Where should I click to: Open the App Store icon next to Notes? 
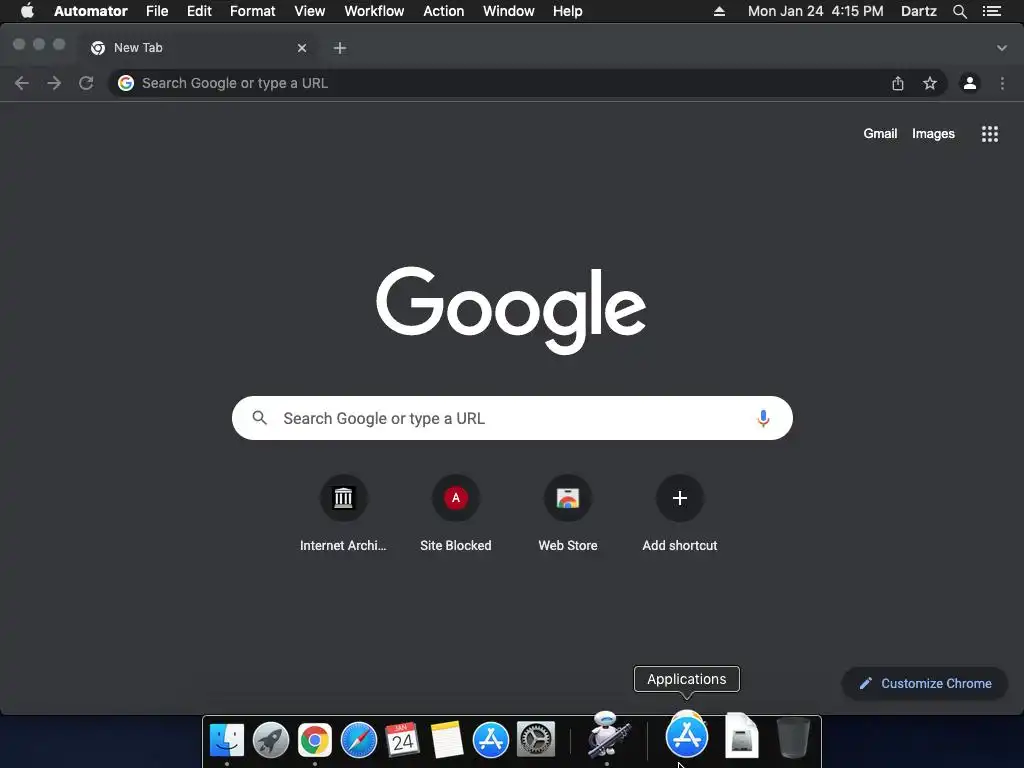click(x=490, y=740)
